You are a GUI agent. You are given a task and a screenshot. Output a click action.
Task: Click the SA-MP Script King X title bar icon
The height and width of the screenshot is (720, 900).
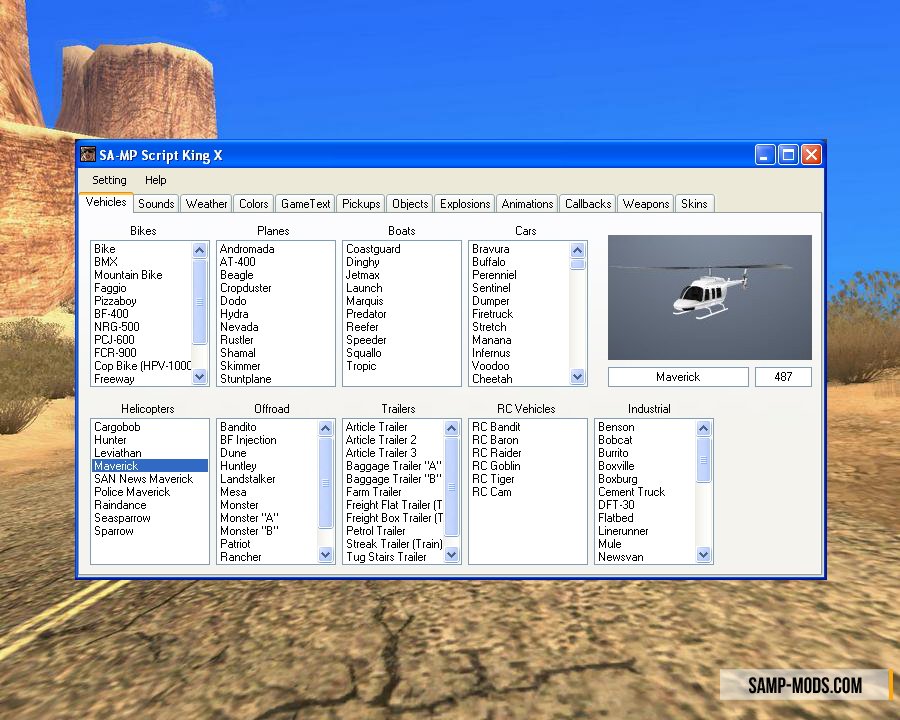point(88,154)
